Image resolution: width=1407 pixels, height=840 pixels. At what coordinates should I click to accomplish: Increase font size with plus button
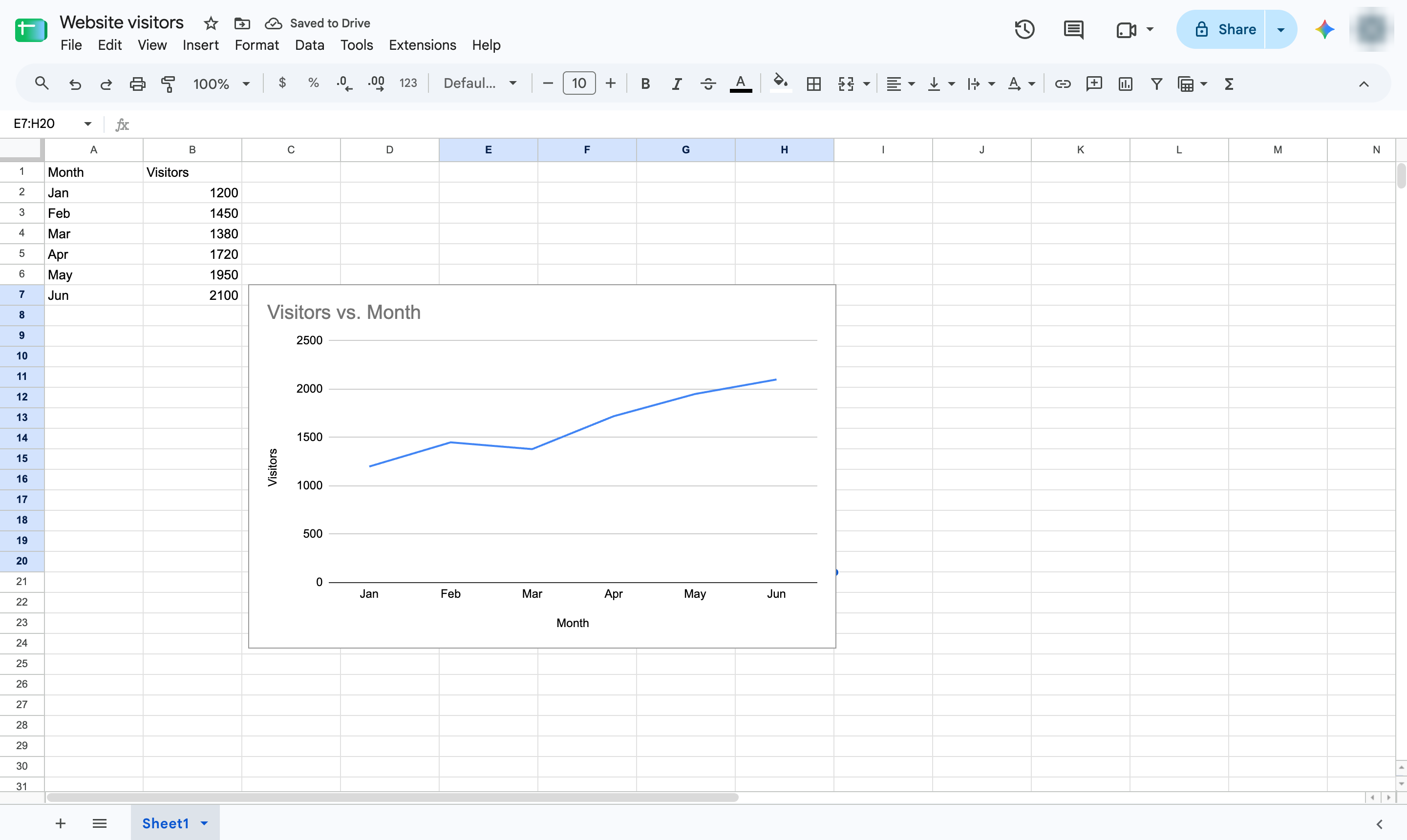[x=610, y=84]
